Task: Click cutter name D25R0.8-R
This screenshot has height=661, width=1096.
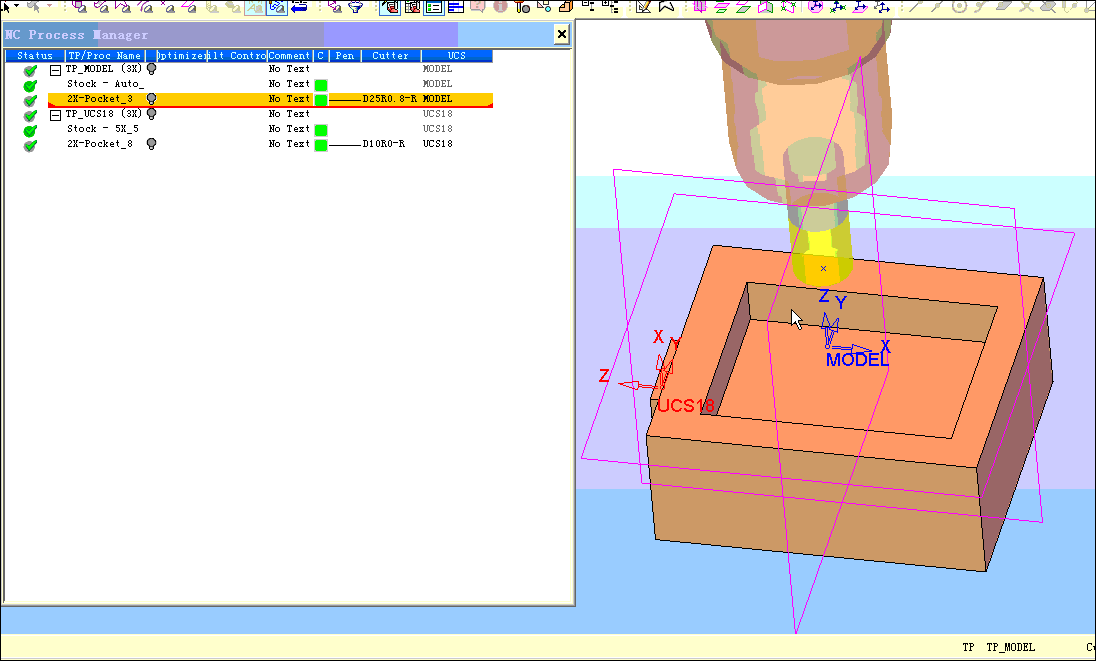Action: coord(389,99)
